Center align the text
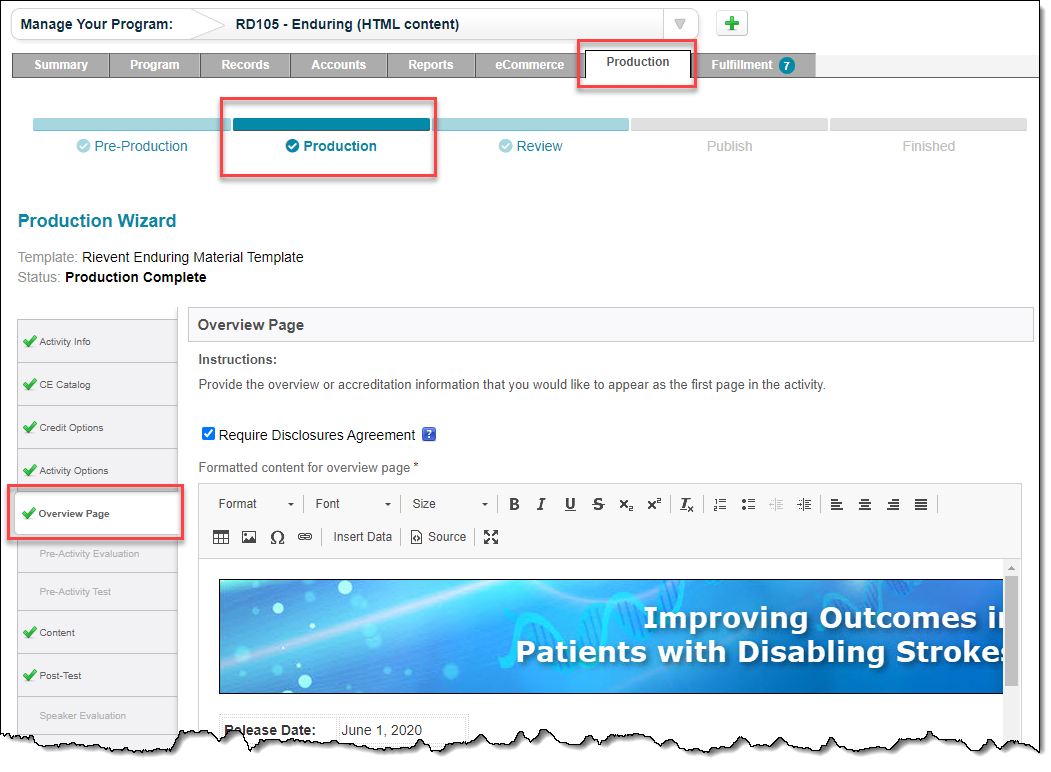 pyautogui.click(x=865, y=504)
